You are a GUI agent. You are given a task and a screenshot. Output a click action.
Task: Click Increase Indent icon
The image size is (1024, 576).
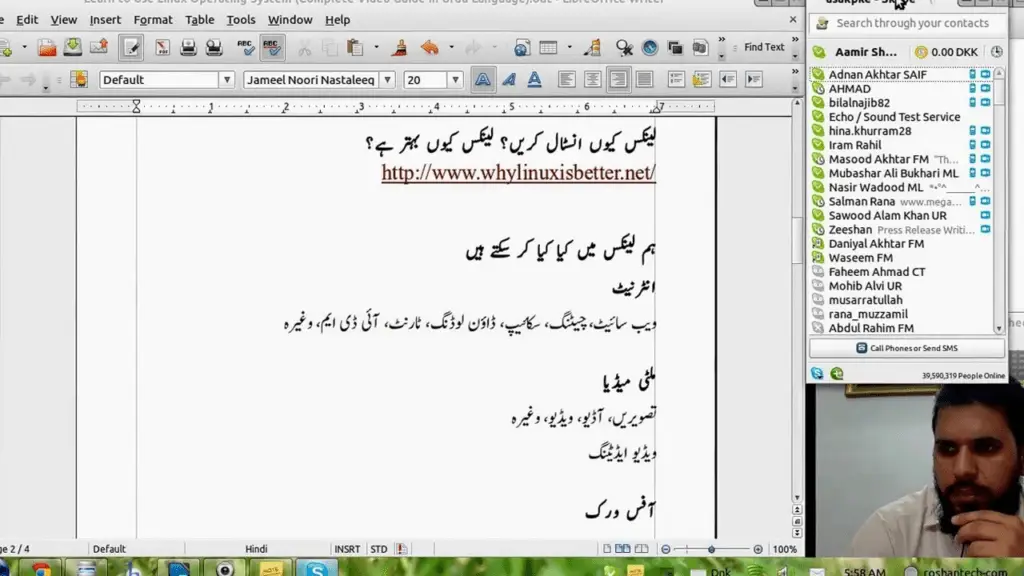click(754, 80)
